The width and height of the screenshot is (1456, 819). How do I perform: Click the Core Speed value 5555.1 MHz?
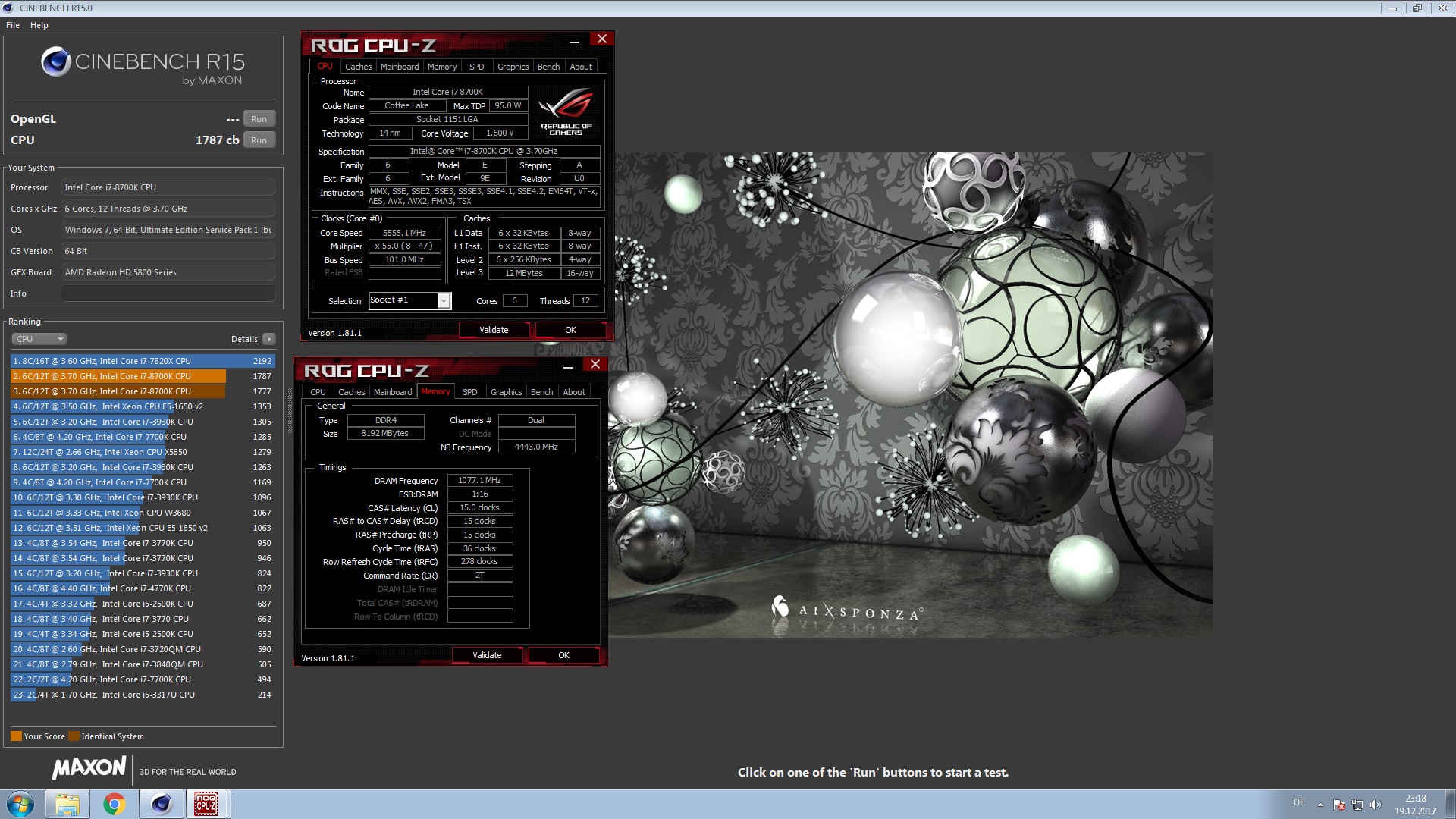tap(404, 233)
